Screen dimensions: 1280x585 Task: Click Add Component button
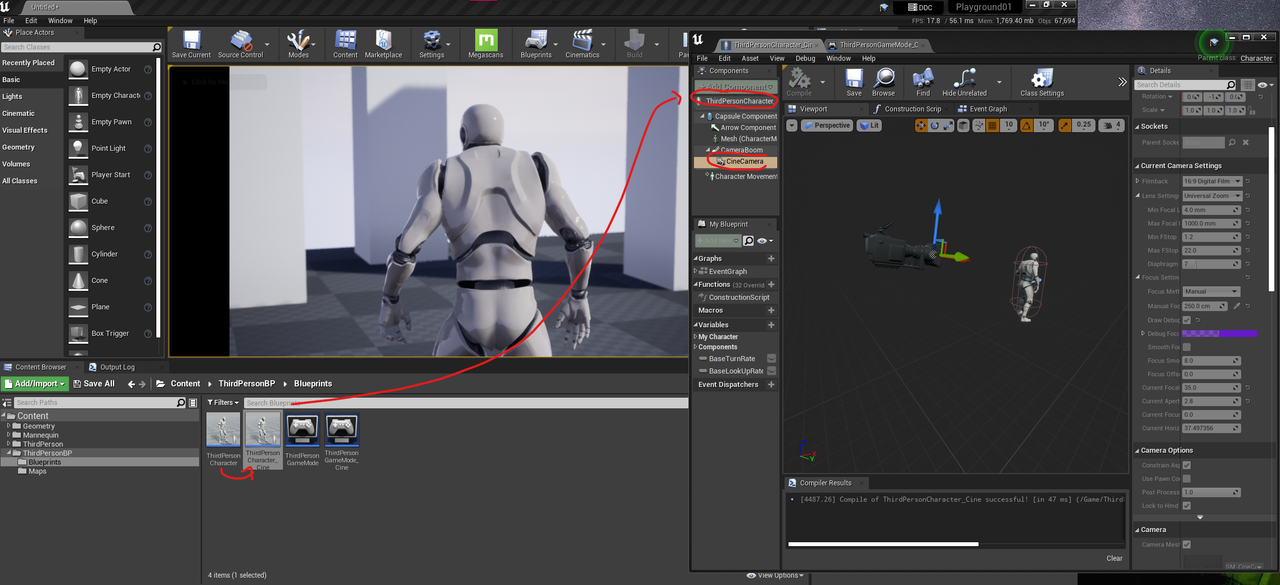[x=736, y=87]
